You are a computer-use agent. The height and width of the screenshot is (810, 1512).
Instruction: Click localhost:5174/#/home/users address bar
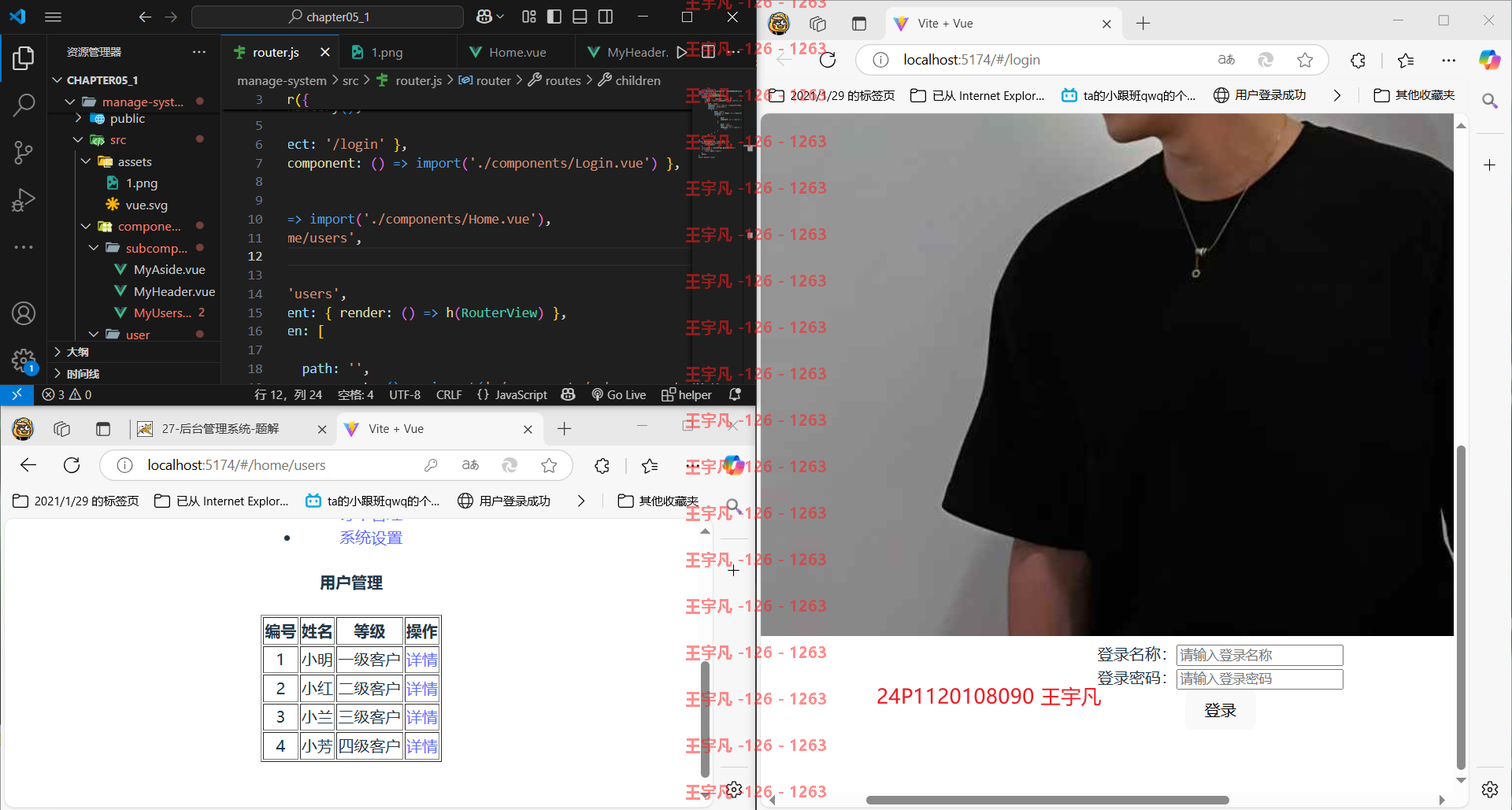tap(236, 465)
